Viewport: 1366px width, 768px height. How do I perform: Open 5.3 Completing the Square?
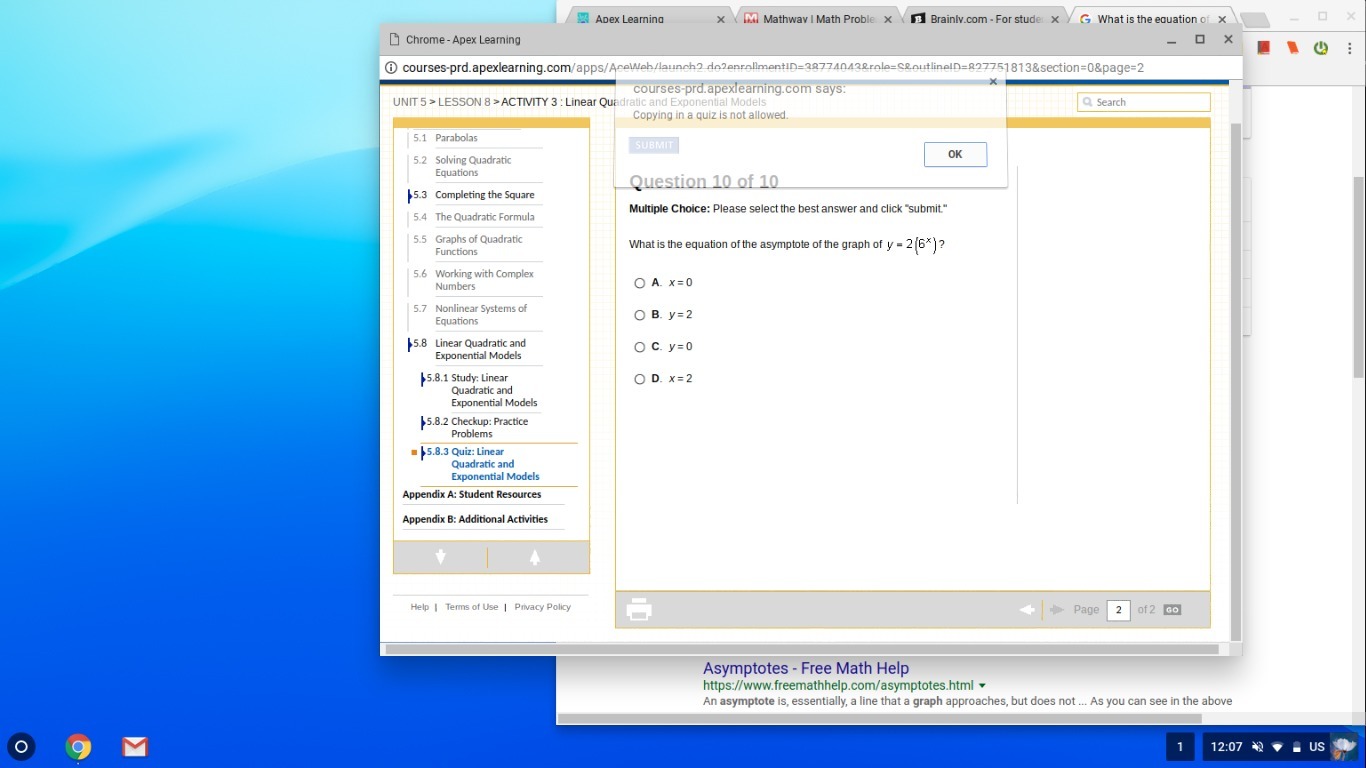485,195
